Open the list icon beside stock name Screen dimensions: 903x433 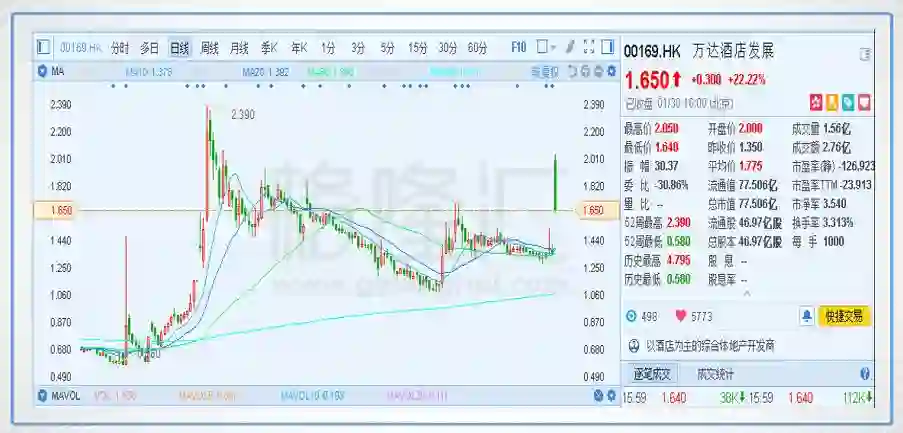point(864,55)
